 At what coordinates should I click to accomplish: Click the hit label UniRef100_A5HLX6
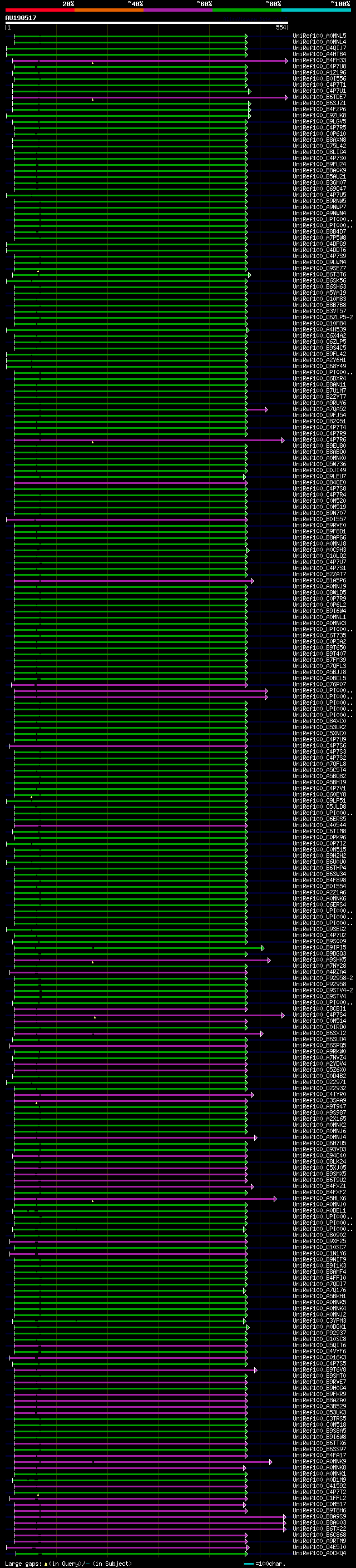click(x=319, y=1199)
